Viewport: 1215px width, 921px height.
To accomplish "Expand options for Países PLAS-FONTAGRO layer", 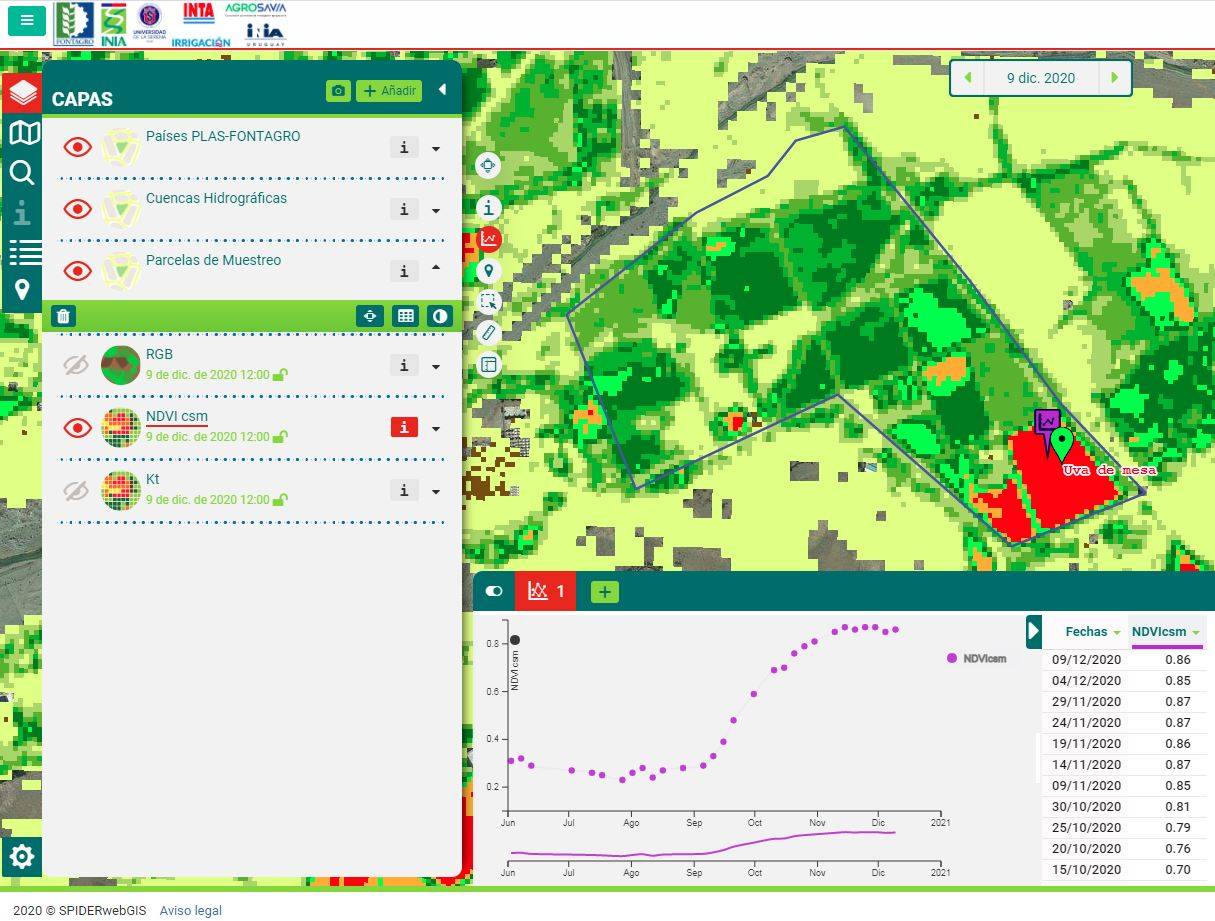I will pyautogui.click(x=436, y=149).
